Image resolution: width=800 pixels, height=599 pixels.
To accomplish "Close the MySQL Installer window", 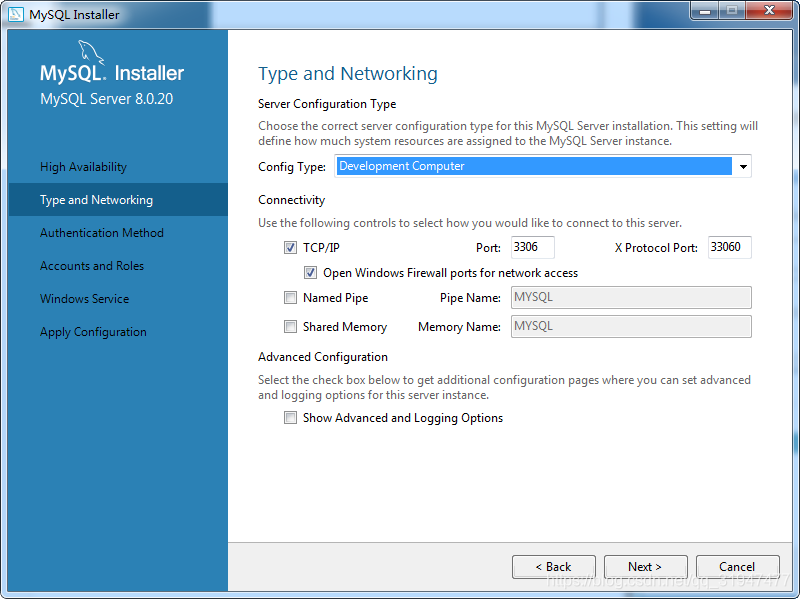I will [x=770, y=10].
